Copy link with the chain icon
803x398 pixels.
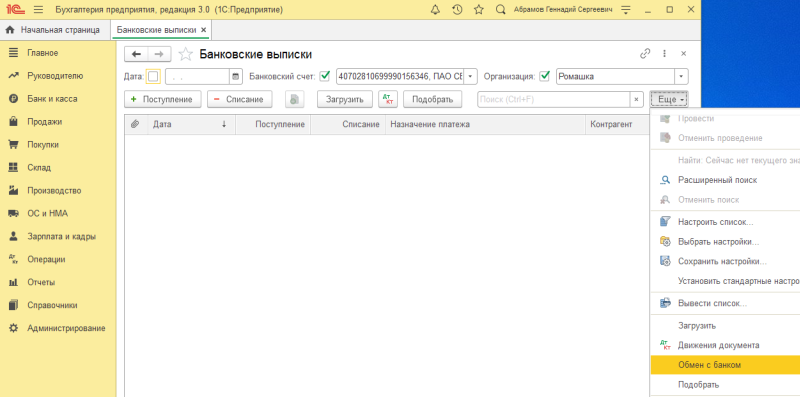(645, 53)
